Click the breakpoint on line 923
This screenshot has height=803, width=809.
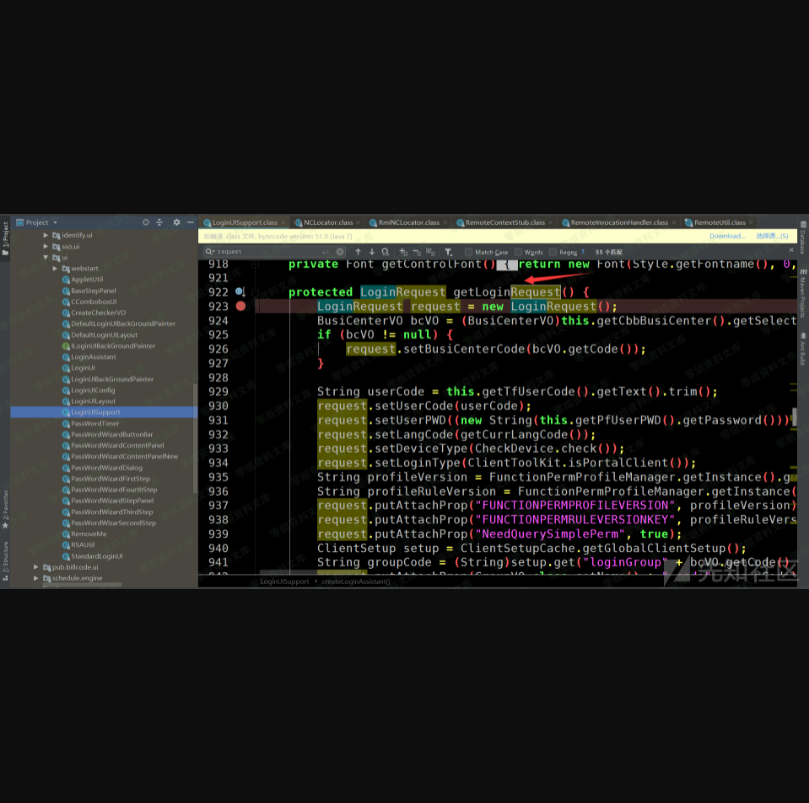240,306
